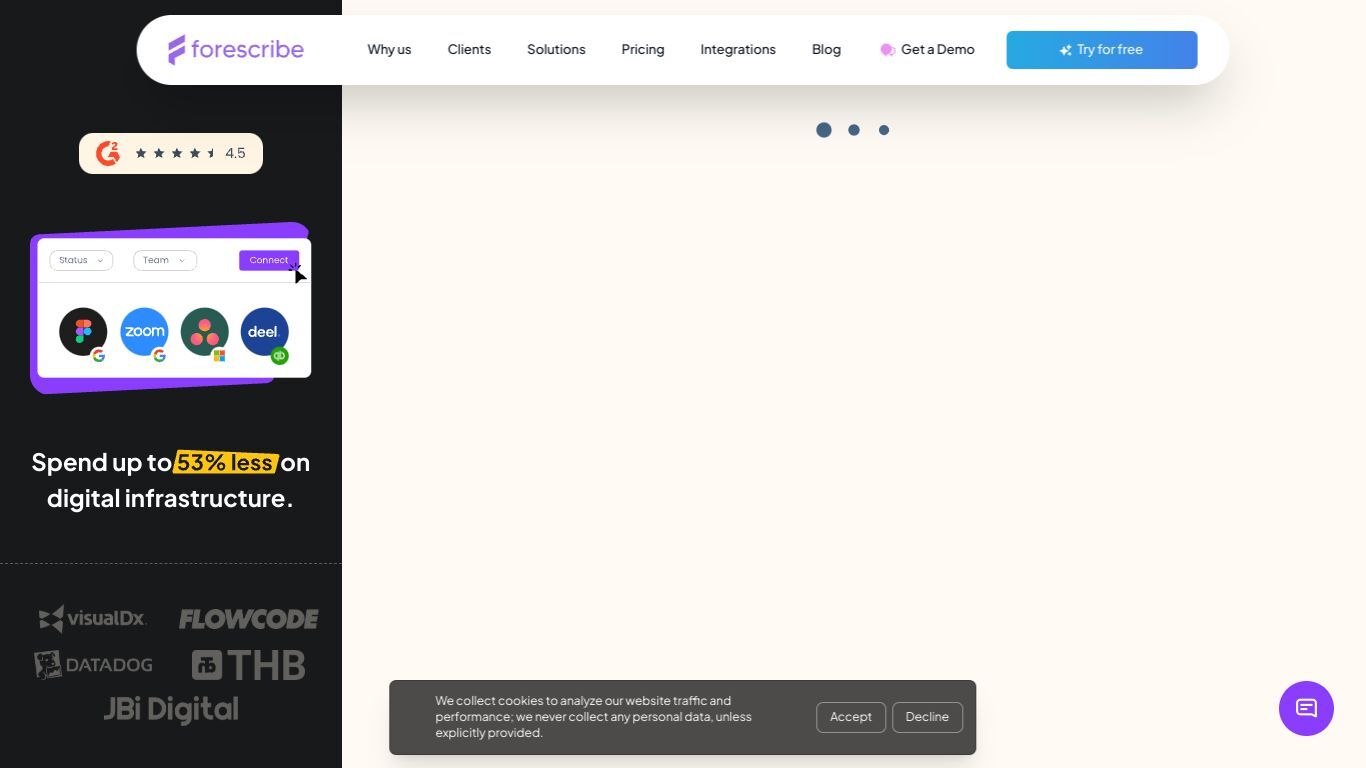1366x768 pixels.
Task: Open the Solutions menu
Action: point(556,49)
